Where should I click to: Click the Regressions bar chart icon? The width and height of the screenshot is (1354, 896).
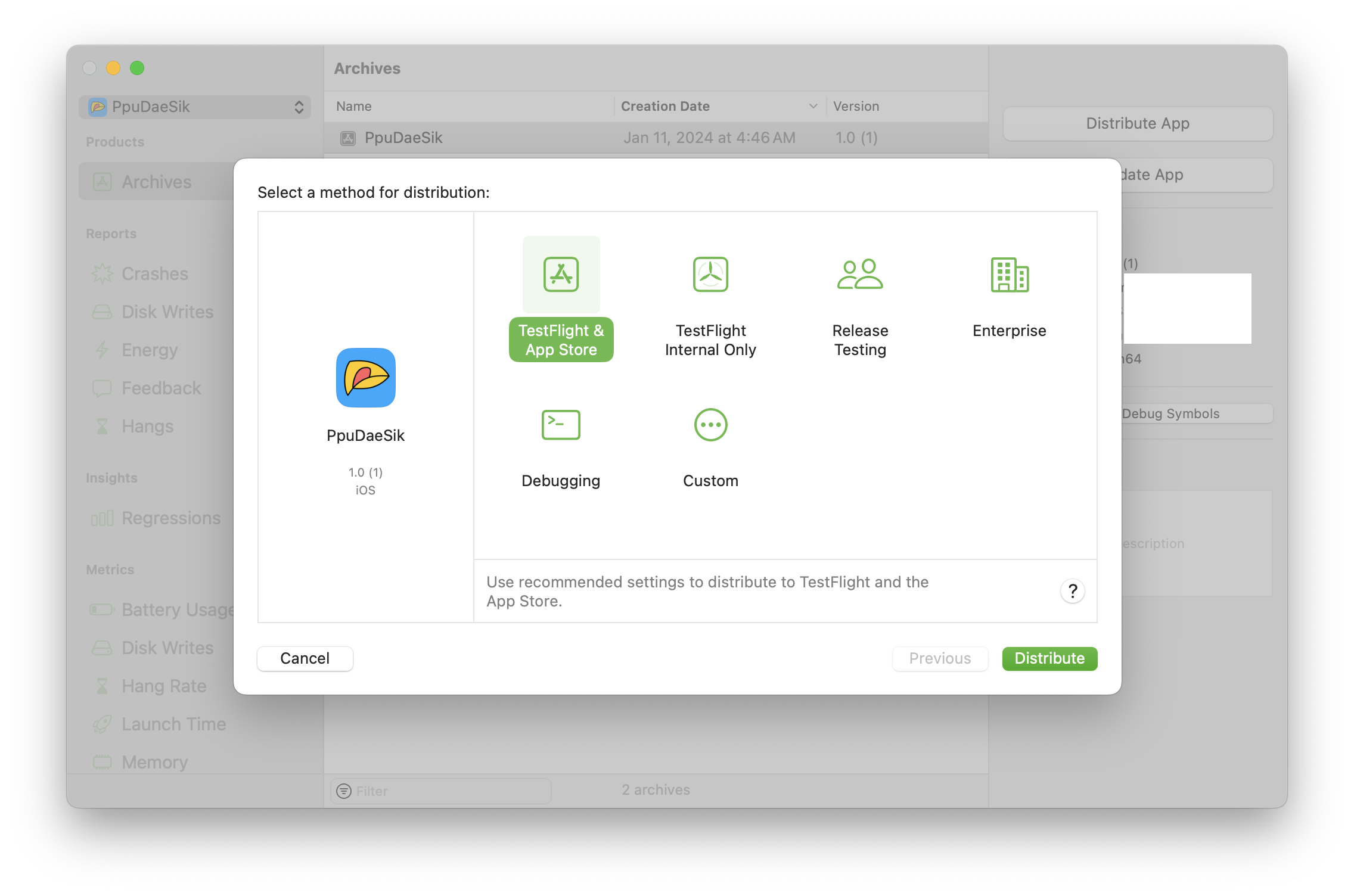[x=102, y=518]
